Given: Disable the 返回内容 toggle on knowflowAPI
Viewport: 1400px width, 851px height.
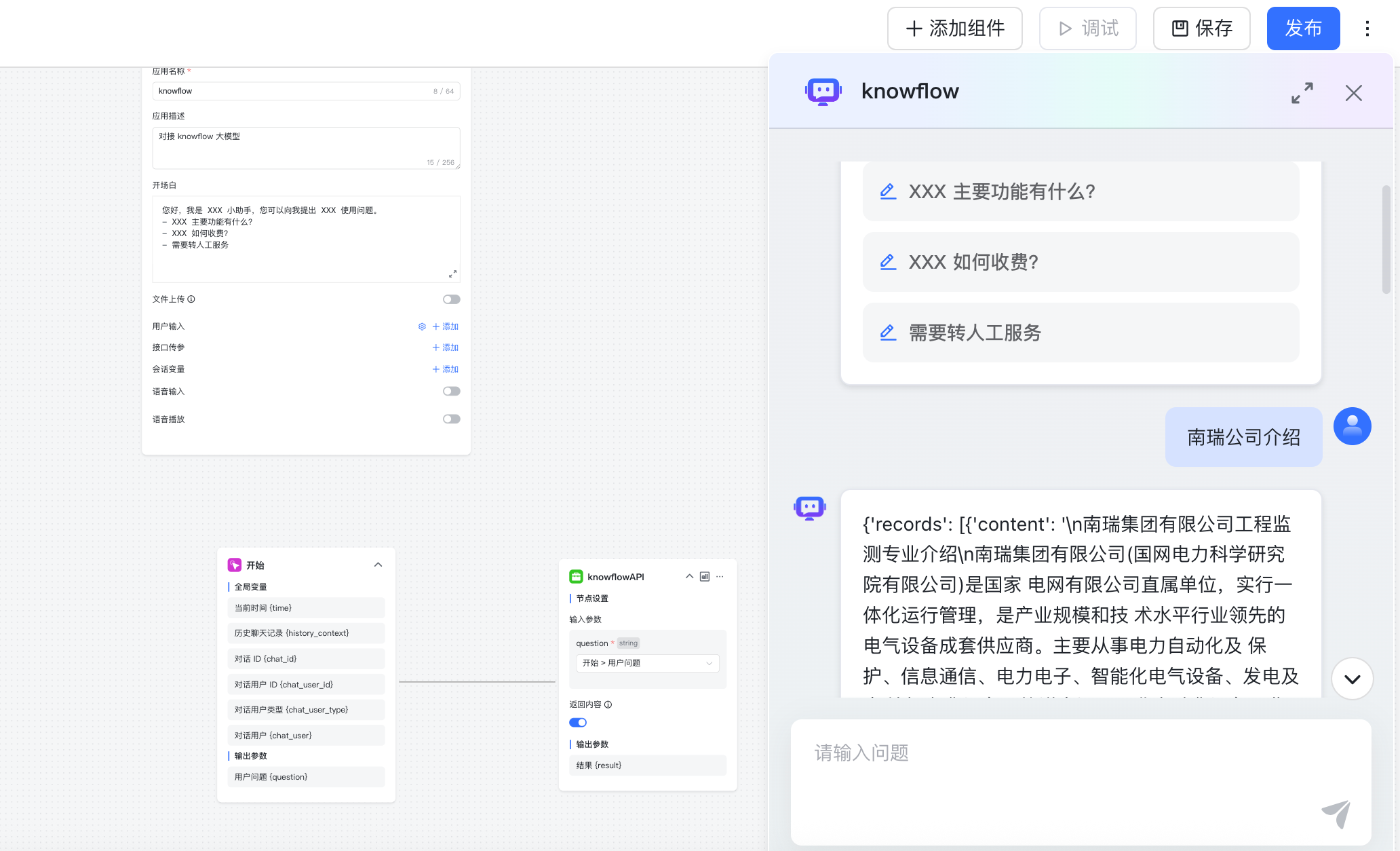Looking at the screenshot, I should [577, 722].
